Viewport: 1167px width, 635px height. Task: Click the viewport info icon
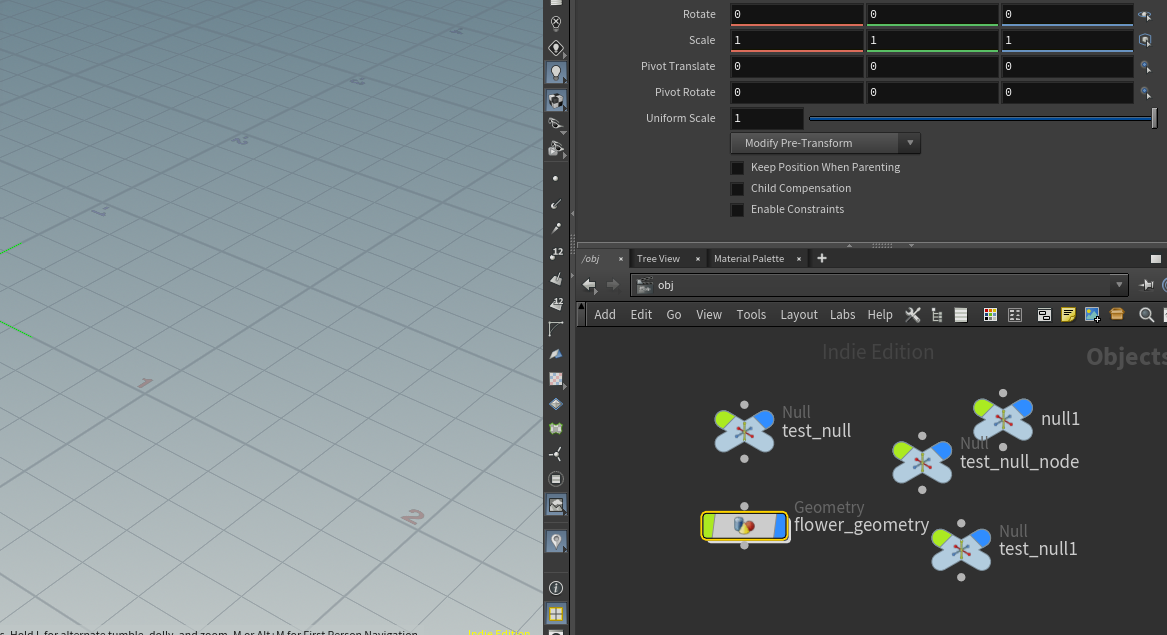click(x=556, y=588)
